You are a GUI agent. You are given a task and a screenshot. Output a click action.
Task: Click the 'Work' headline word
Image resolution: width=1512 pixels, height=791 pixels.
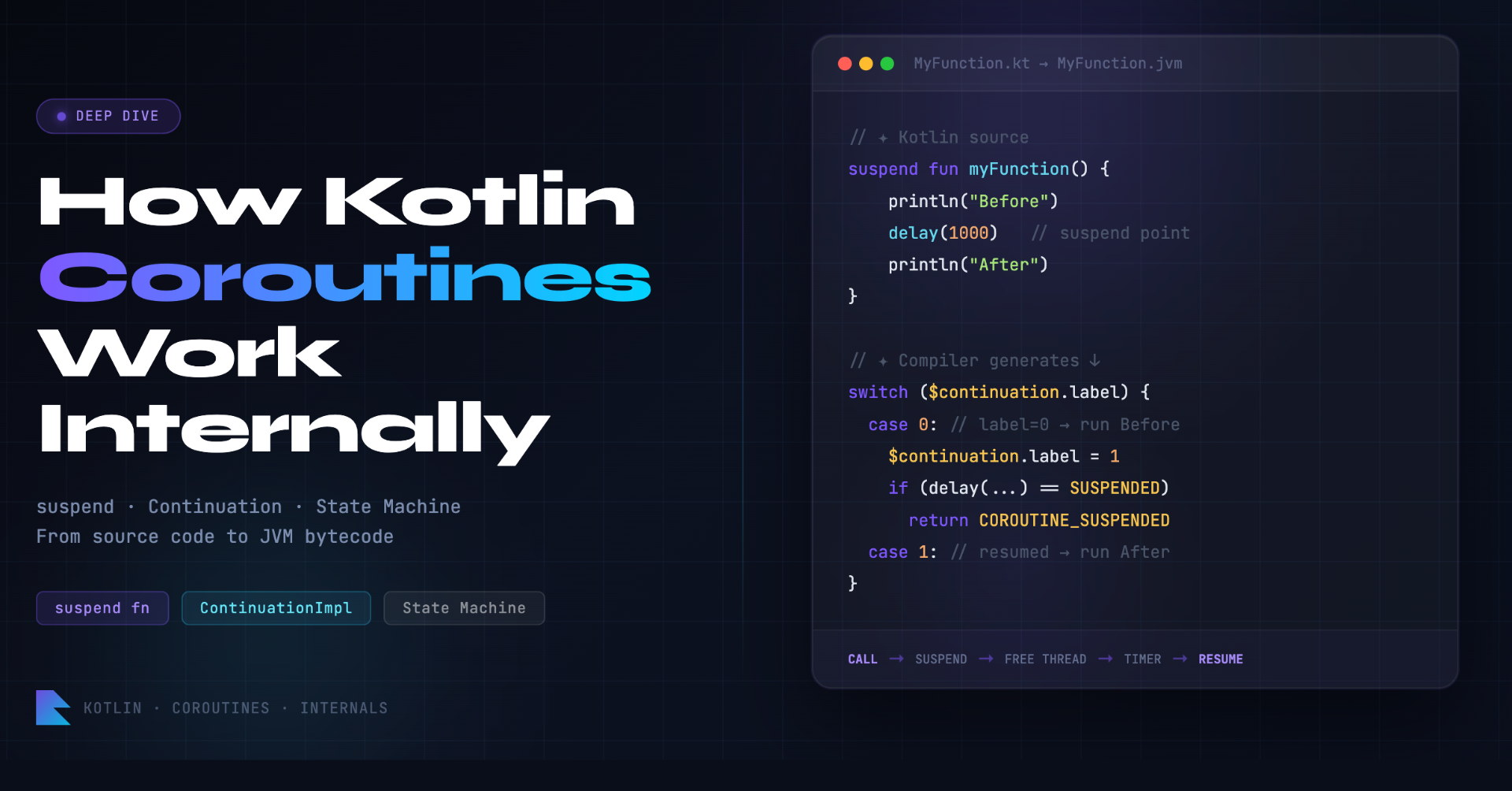(190, 352)
